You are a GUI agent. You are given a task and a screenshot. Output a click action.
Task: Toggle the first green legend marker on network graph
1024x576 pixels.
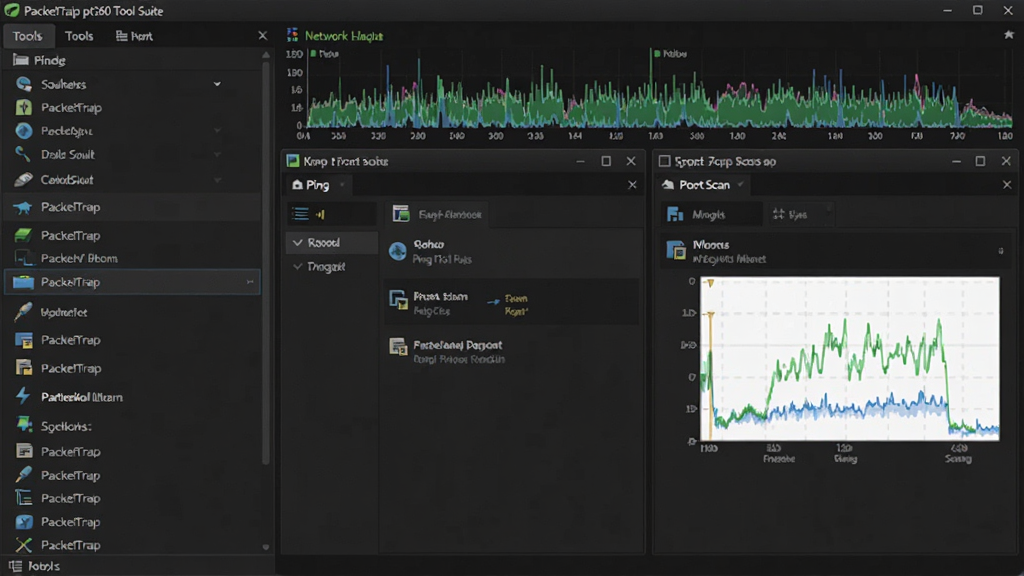(313, 54)
